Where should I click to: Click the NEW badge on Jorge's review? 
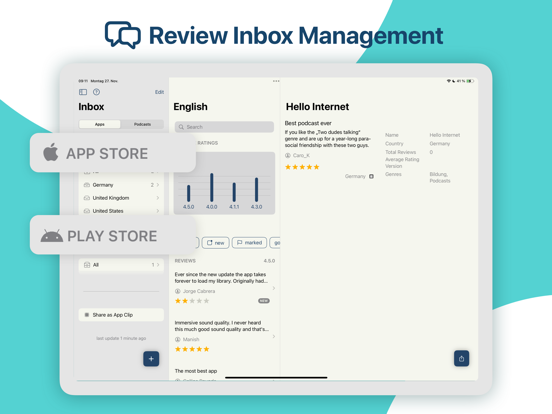tap(264, 301)
